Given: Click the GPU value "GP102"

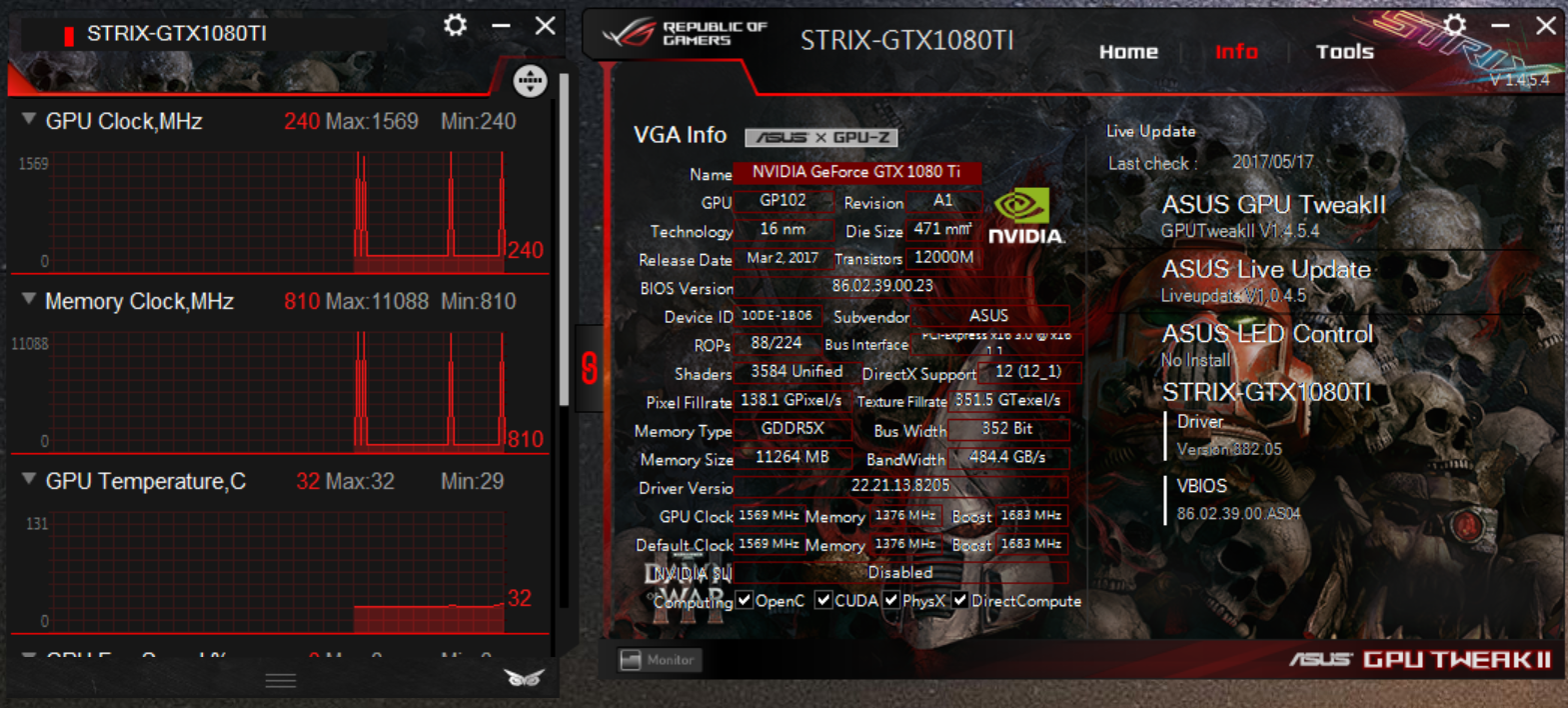Looking at the screenshot, I should 783,201.
